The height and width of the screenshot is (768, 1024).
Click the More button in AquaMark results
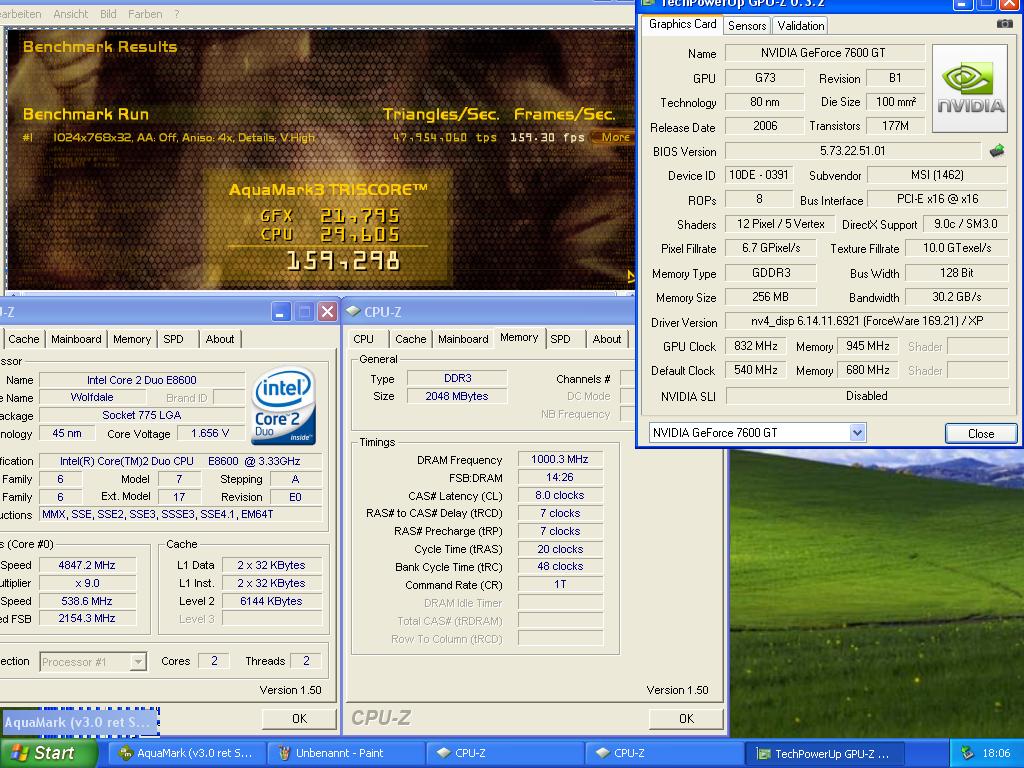[613, 137]
